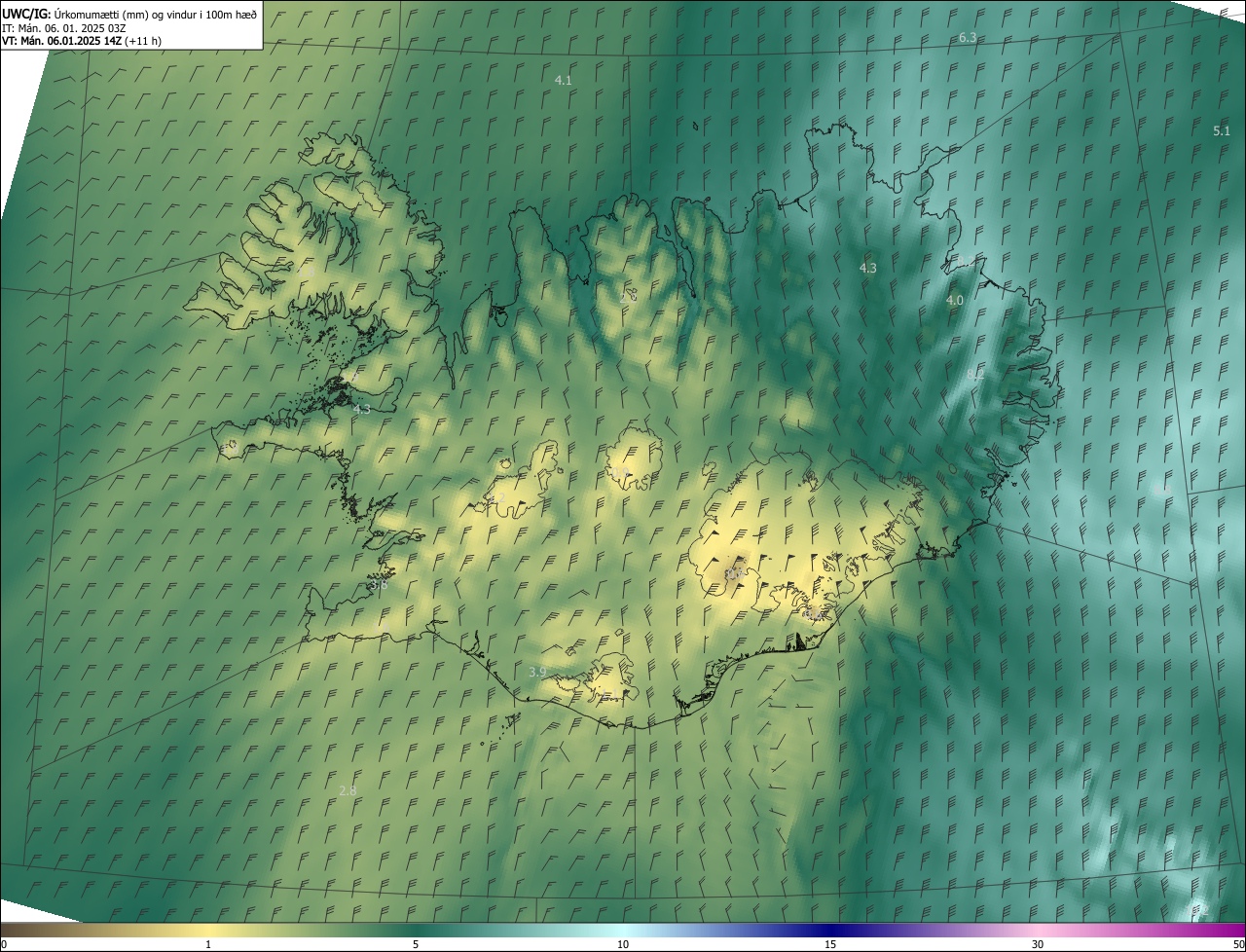Click the title line starting with UWC/IG
The image size is (1246, 952).
click(x=129, y=14)
